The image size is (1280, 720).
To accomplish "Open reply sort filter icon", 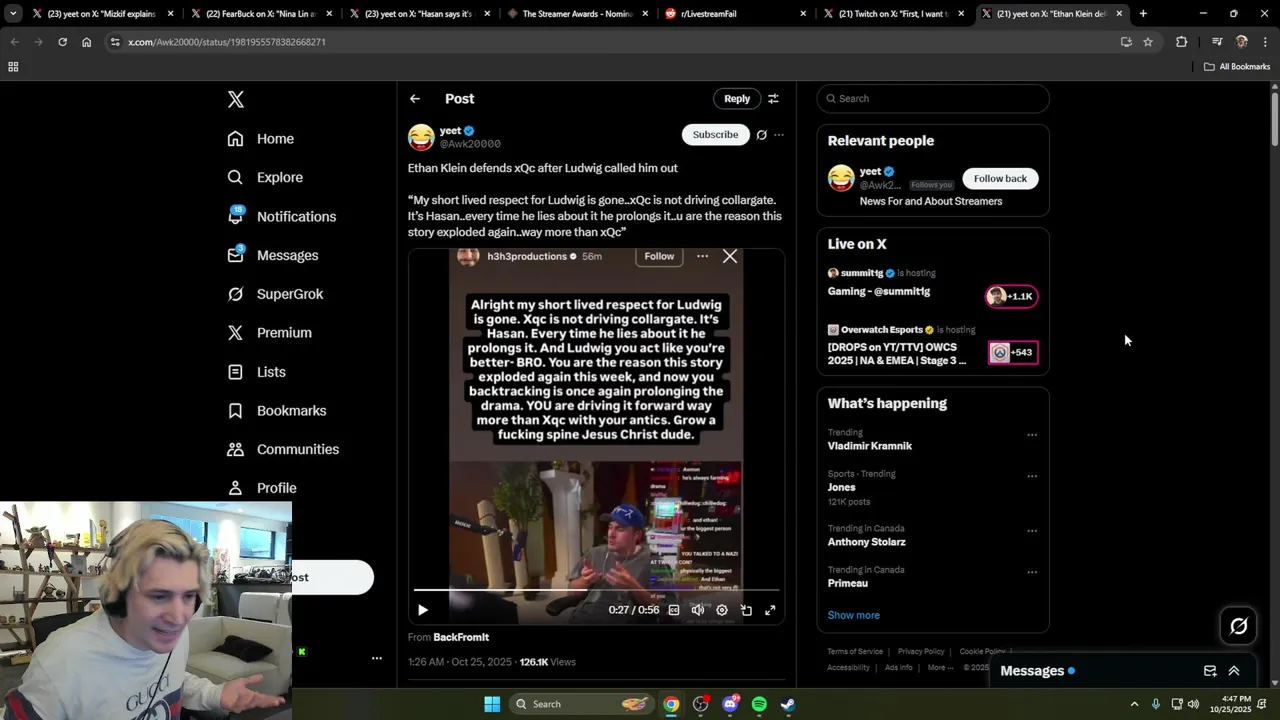I will (773, 99).
